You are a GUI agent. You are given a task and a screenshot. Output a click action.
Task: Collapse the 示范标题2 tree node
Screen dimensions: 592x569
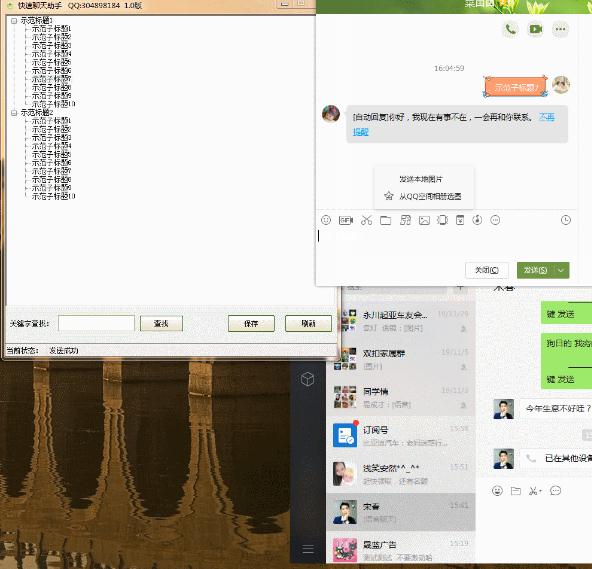[14, 113]
